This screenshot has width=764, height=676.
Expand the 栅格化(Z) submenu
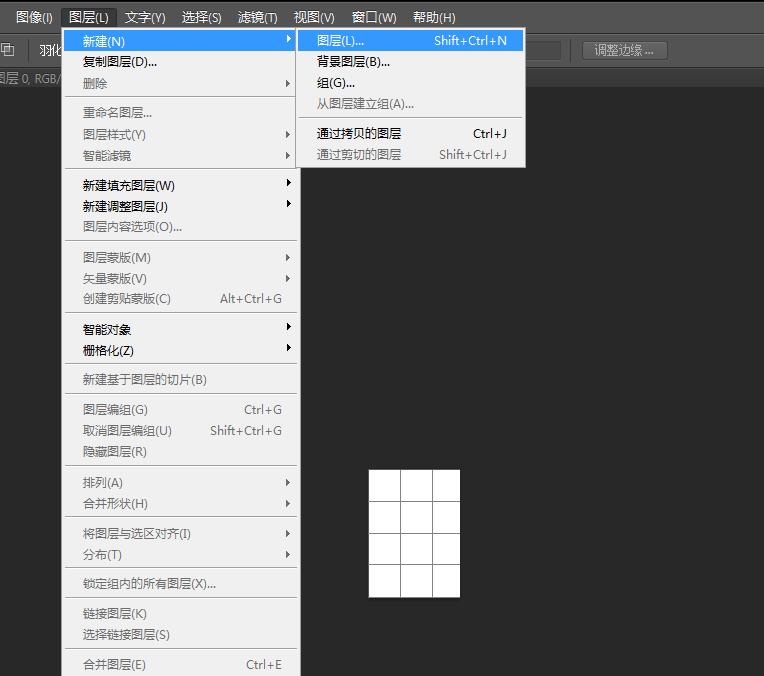[x=180, y=350]
